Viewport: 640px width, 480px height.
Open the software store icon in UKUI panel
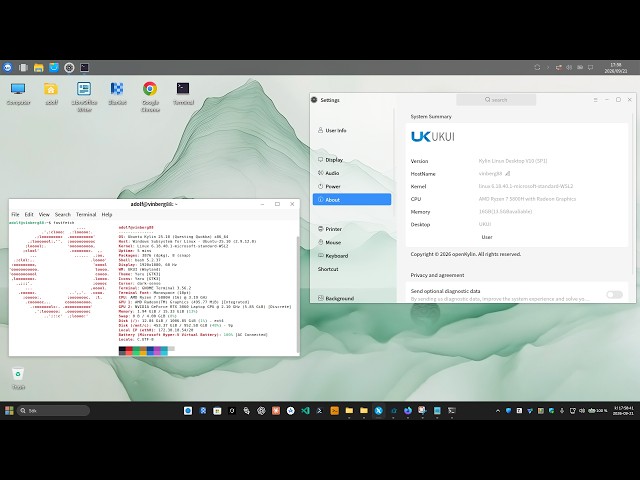pos(54,67)
